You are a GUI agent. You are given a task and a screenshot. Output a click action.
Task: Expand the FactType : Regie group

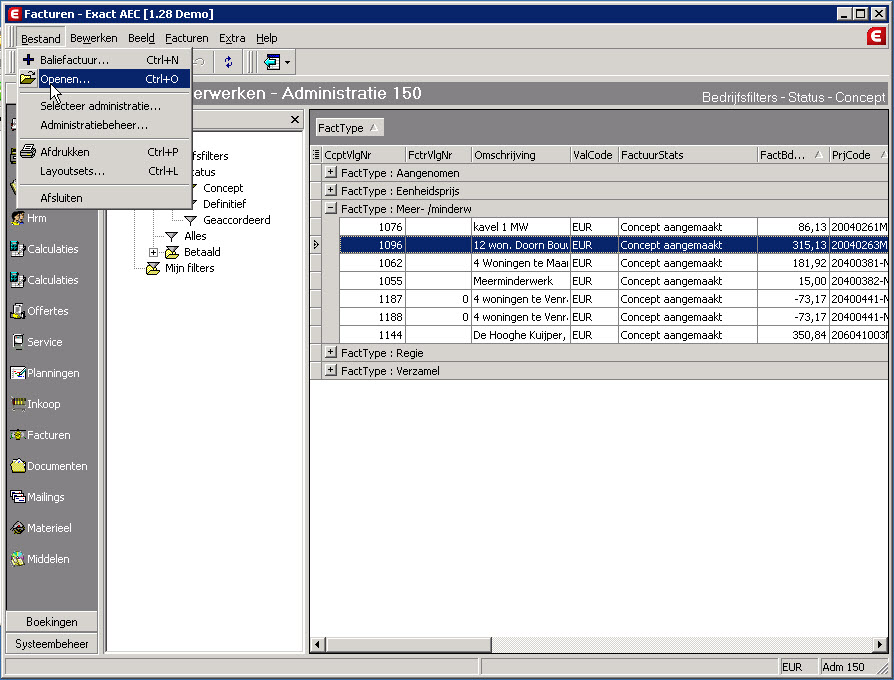tap(331, 352)
